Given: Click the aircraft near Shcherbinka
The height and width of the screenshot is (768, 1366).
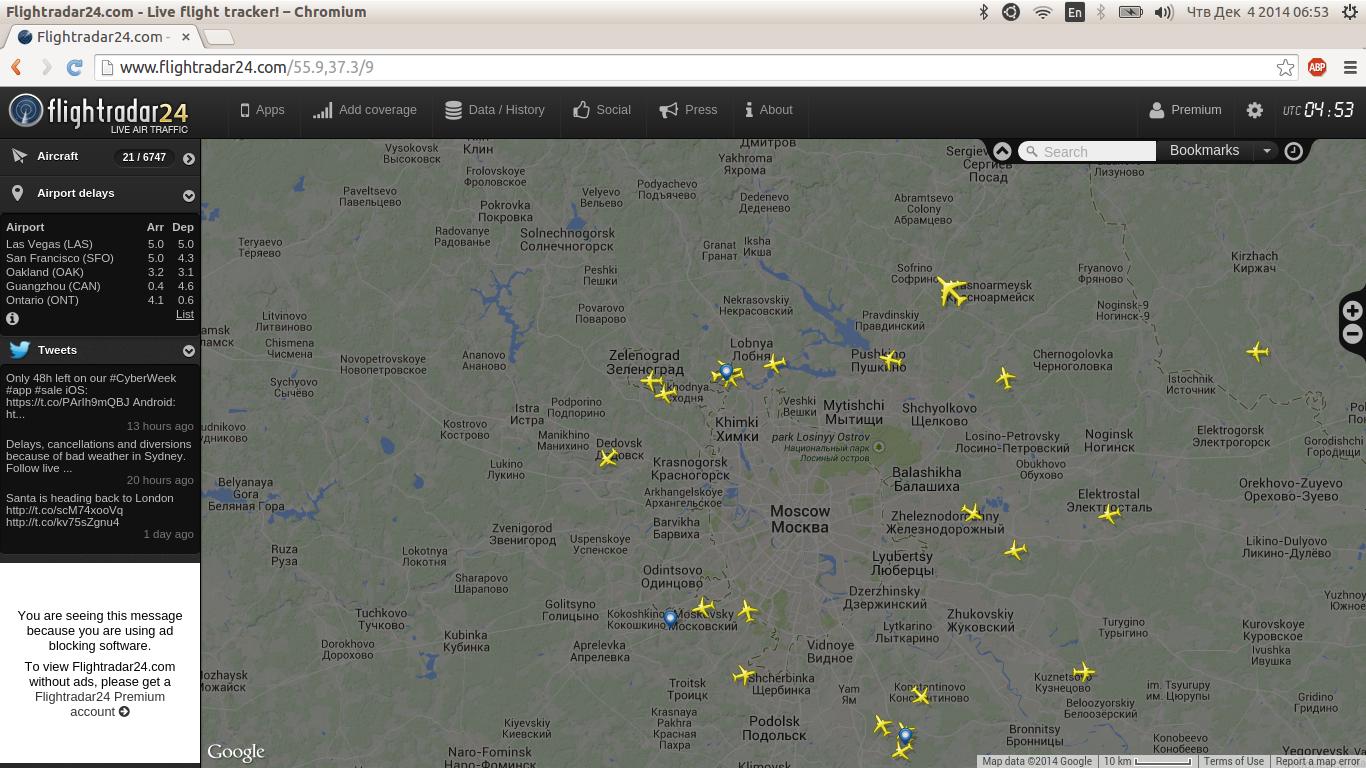Looking at the screenshot, I should click(x=743, y=676).
